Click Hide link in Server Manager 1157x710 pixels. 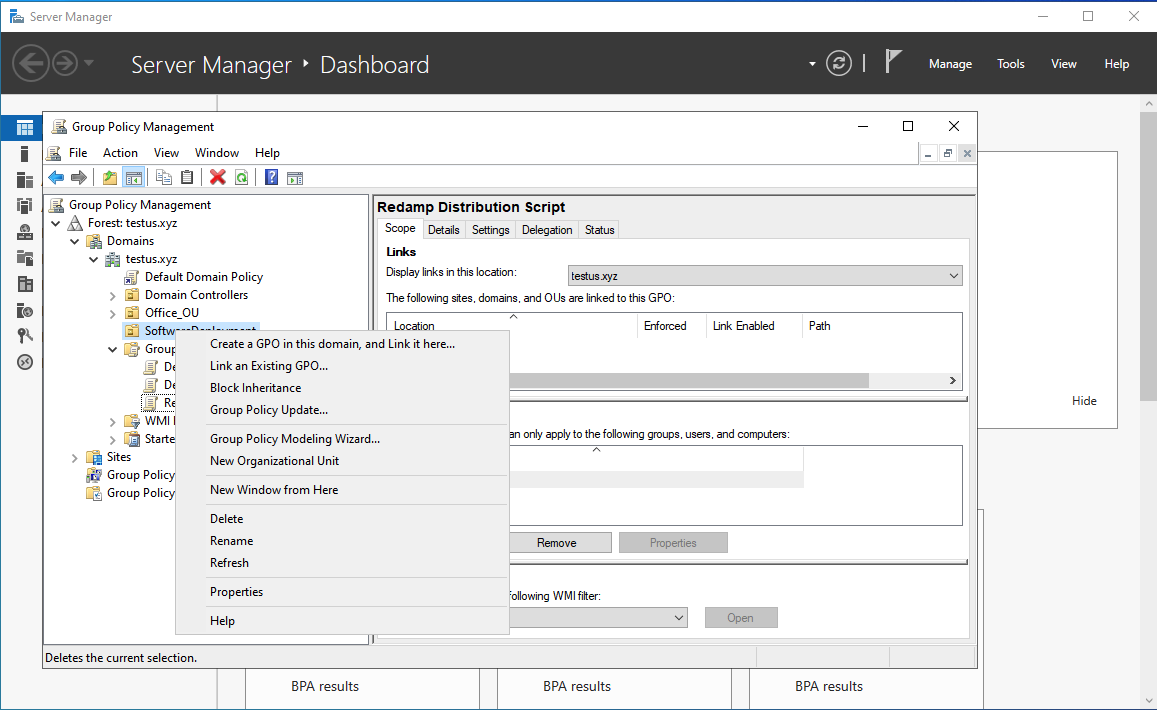(x=1084, y=401)
